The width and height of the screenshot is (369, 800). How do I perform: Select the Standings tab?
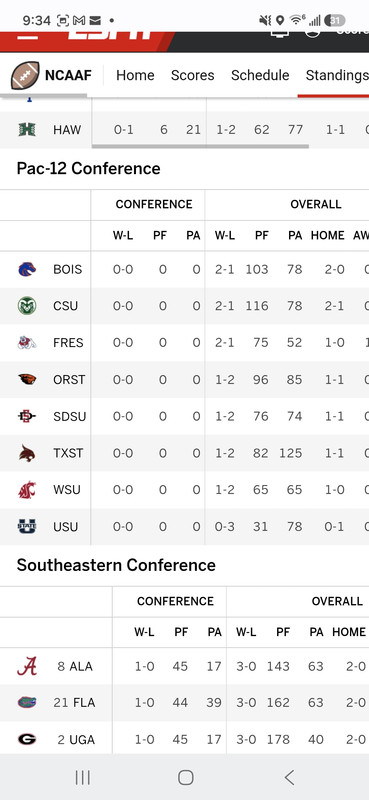pyautogui.click(x=337, y=76)
